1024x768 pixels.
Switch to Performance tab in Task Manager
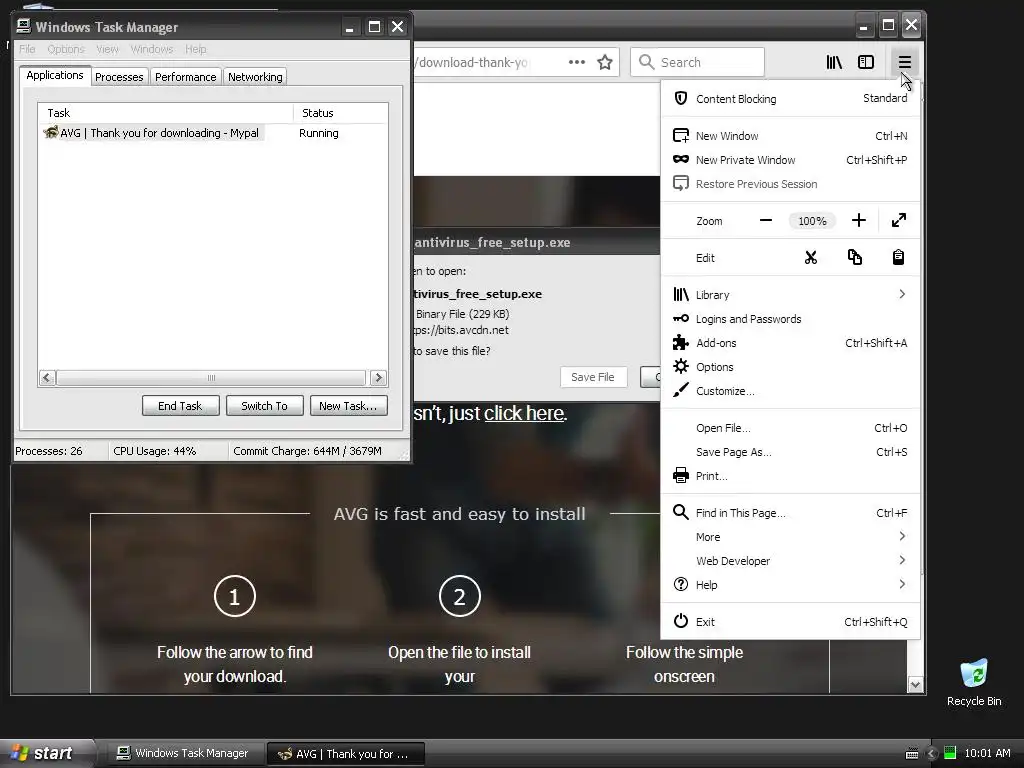tap(185, 77)
